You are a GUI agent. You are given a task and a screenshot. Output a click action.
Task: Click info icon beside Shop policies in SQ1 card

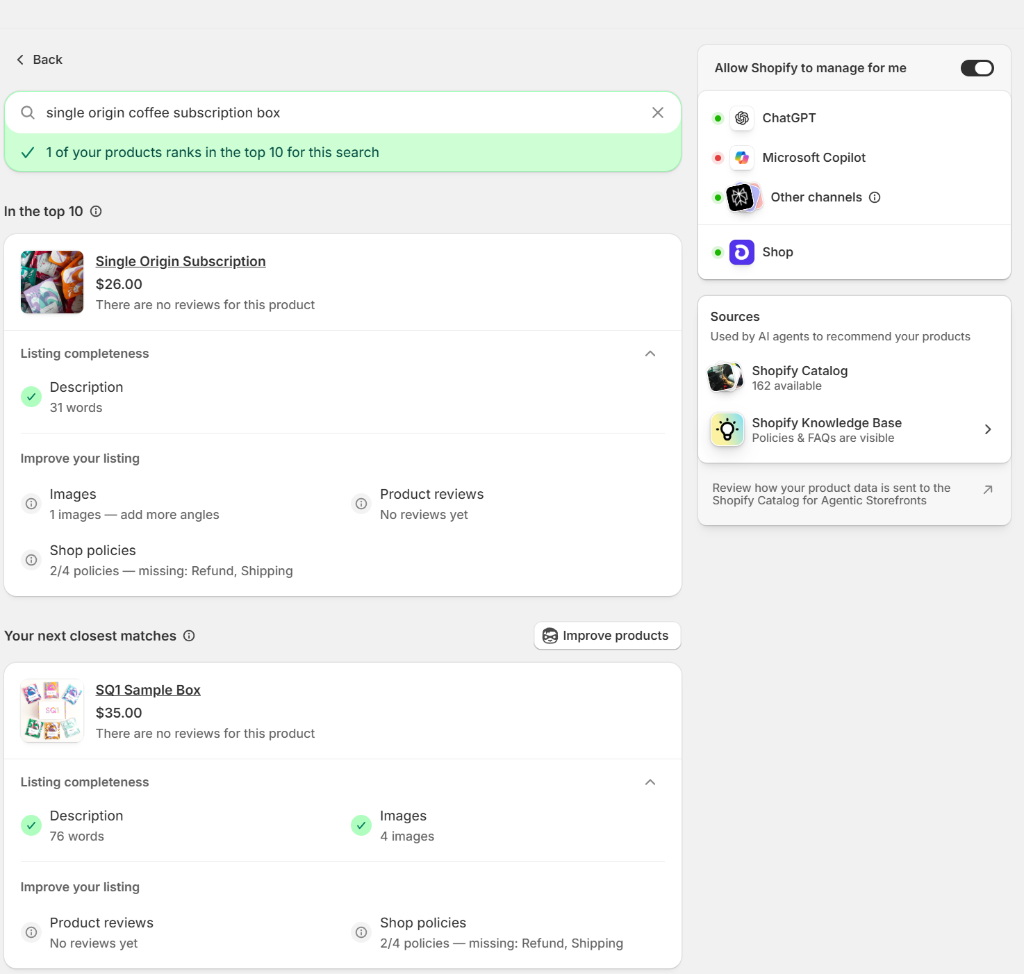[361, 932]
